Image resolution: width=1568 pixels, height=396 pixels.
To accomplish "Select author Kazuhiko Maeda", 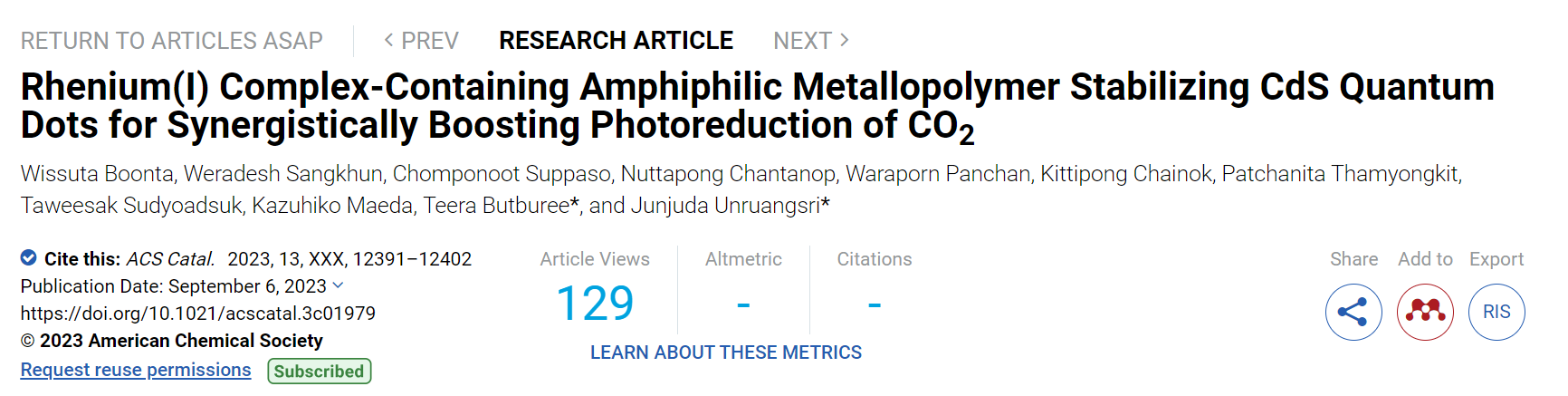I will 333,206.
